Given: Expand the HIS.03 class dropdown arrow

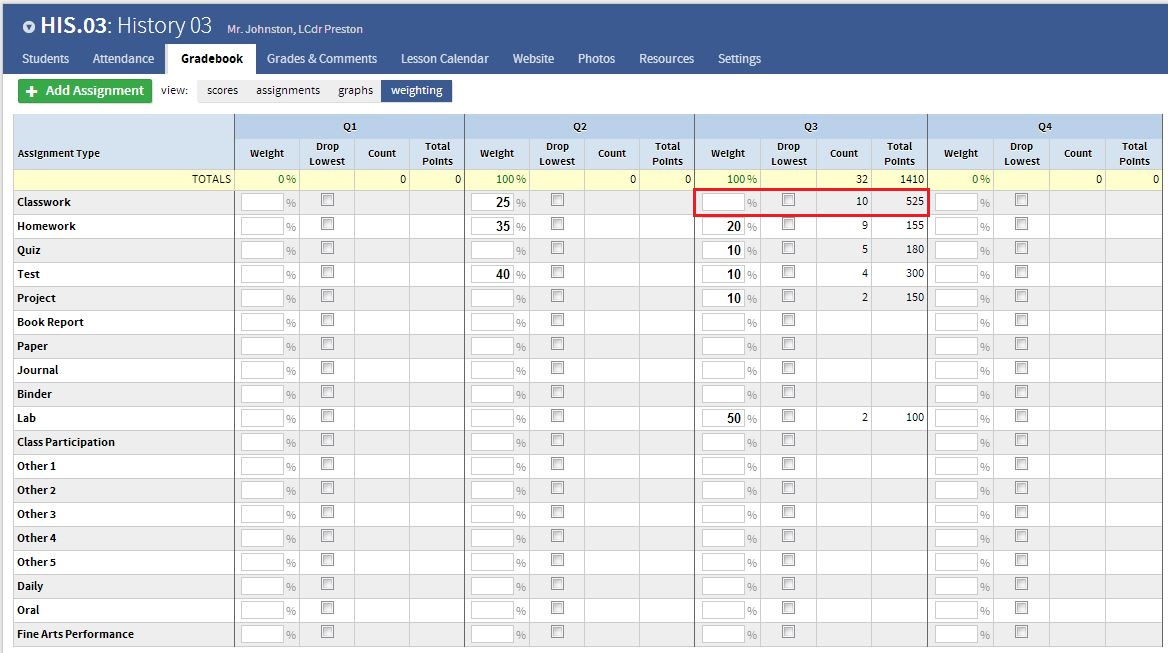Looking at the screenshot, I should [x=28, y=27].
